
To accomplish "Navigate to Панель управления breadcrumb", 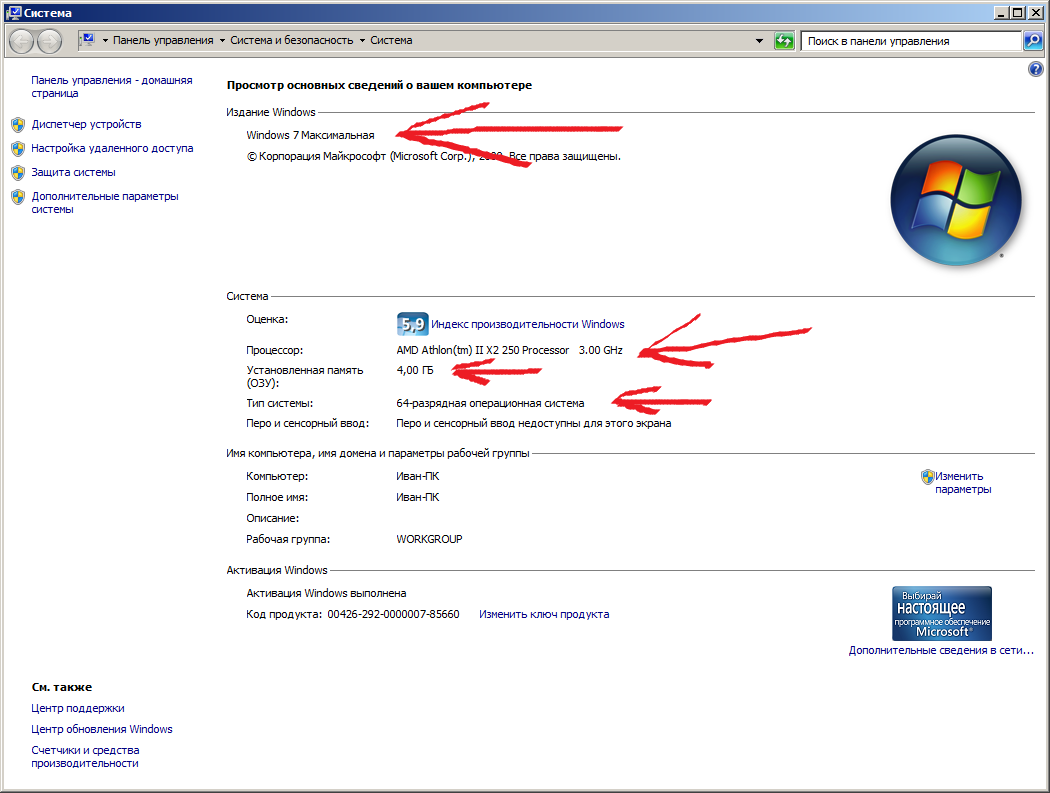I will [163, 40].
